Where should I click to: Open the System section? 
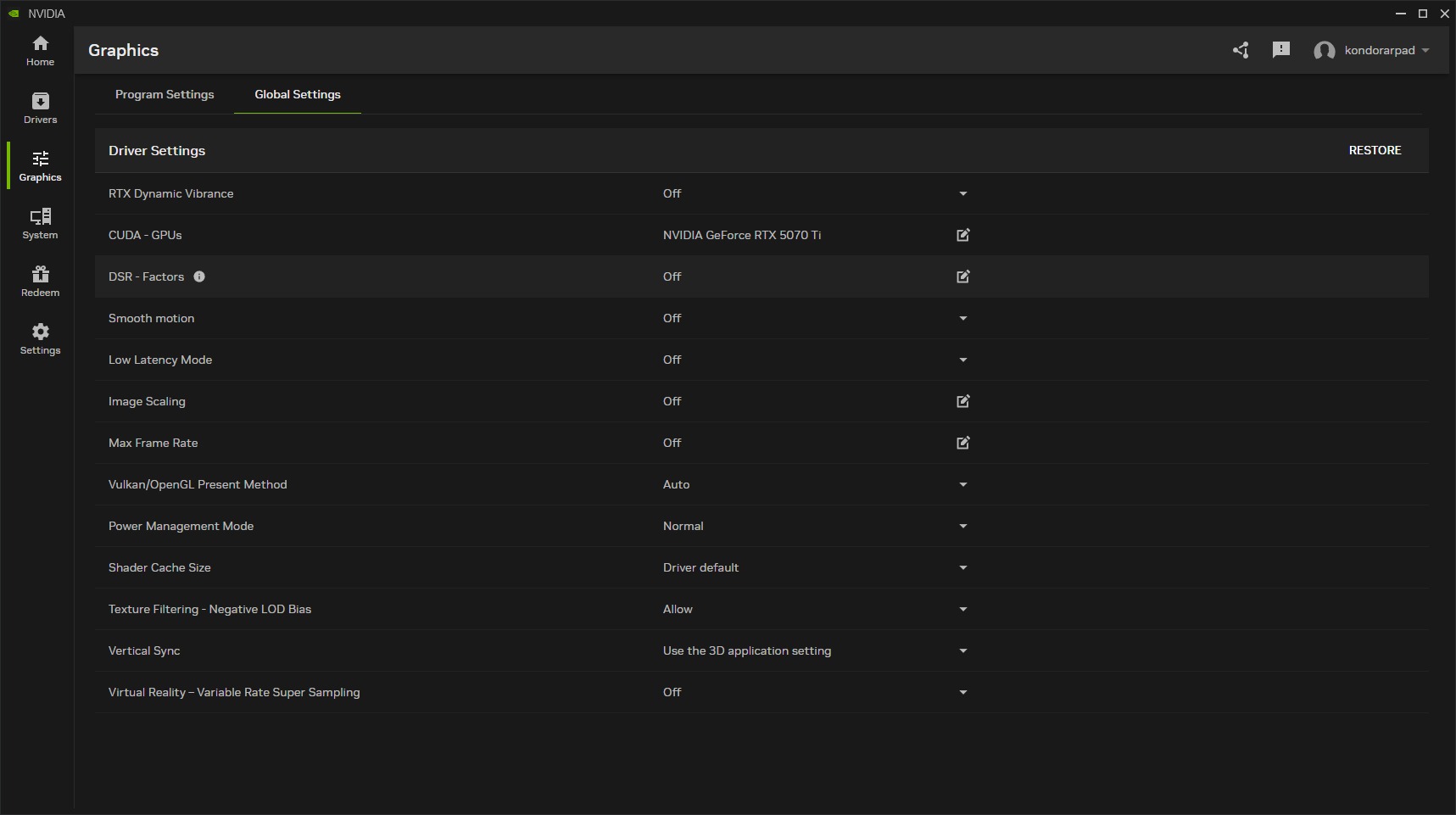[40, 224]
